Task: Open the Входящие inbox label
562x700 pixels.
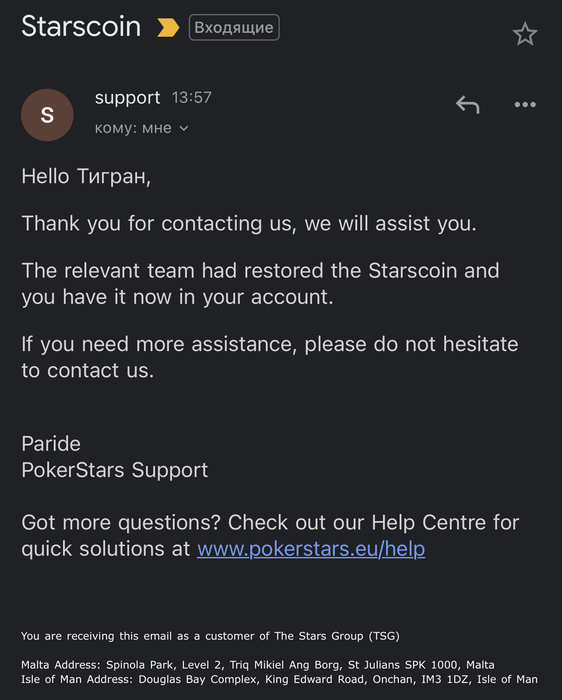Action: pos(234,27)
